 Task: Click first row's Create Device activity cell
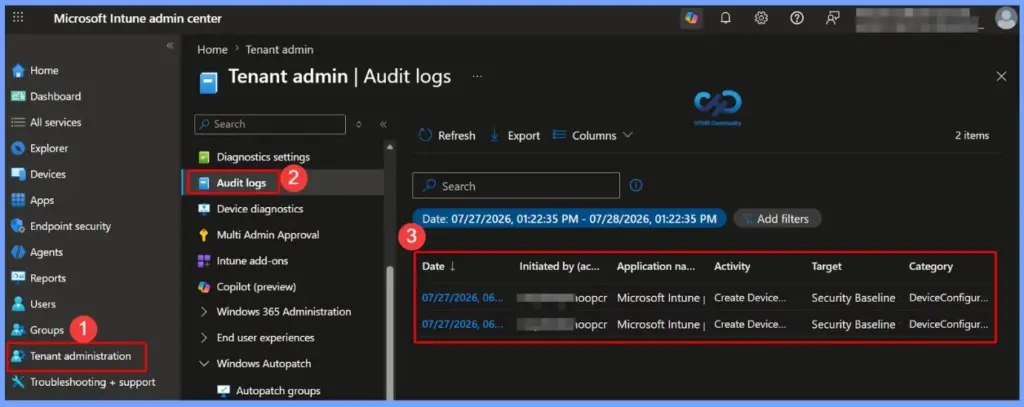750,298
